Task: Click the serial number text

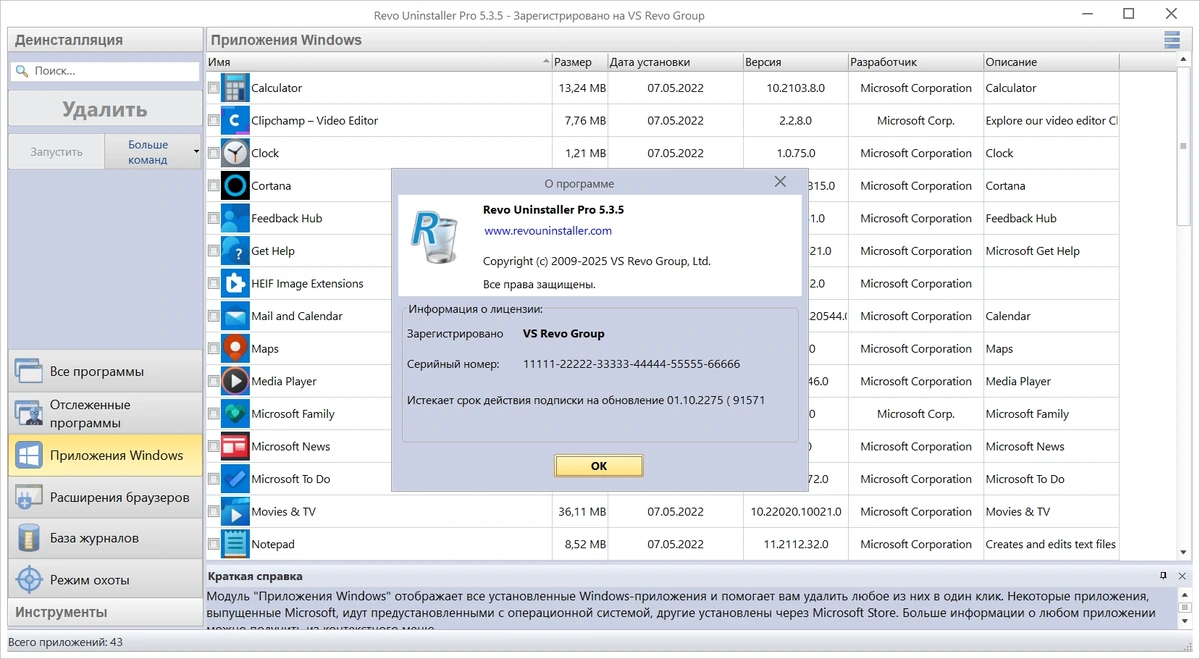Action: [x=632, y=364]
